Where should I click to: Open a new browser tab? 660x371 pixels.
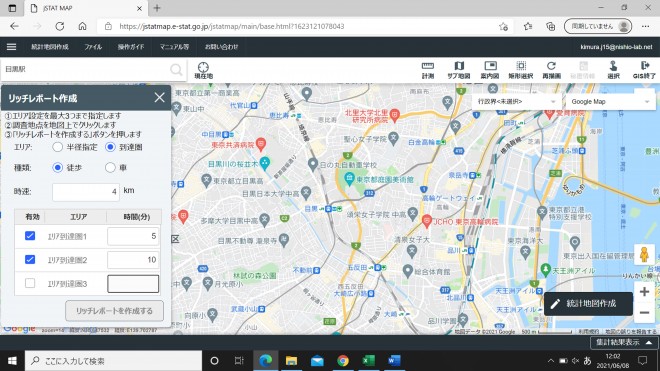click(x=157, y=8)
